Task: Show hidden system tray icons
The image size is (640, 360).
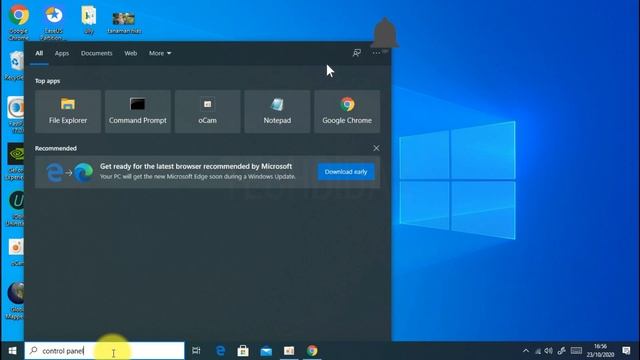Action: (x=526, y=351)
